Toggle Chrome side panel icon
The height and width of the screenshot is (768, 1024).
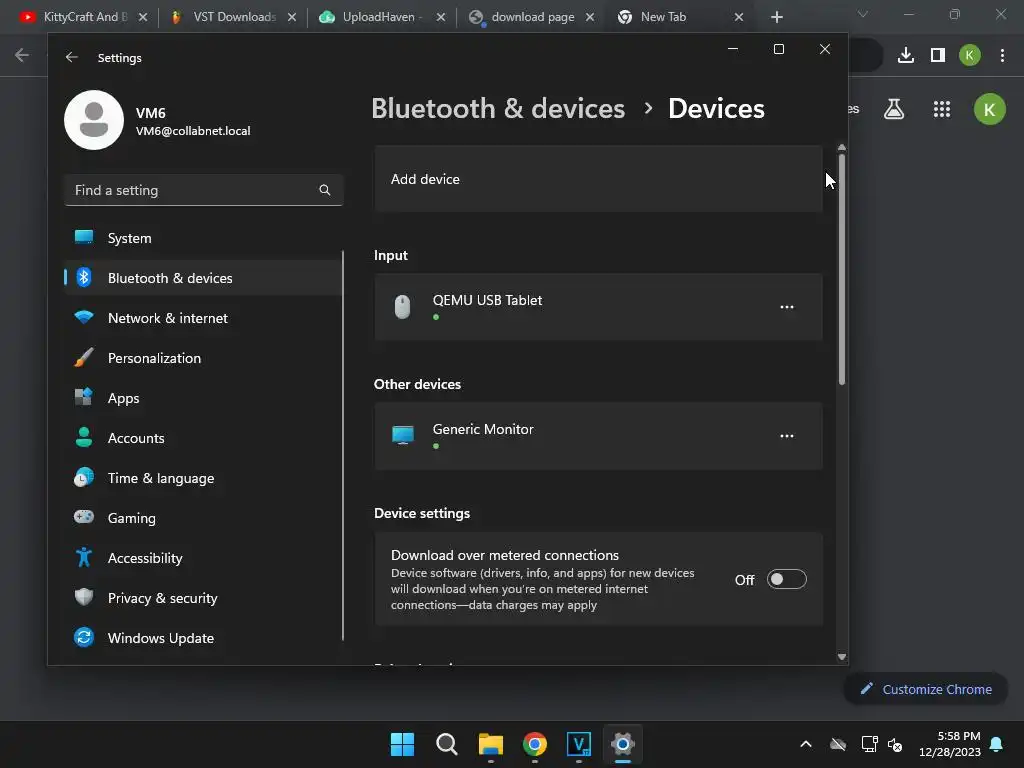(938, 56)
